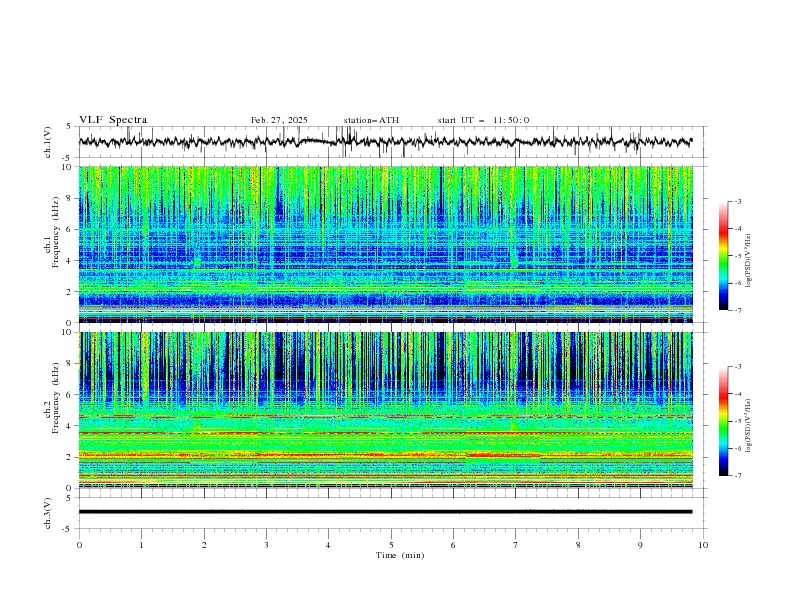Click the "8" kHz tick on ch.2 frequency axis

(71, 364)
